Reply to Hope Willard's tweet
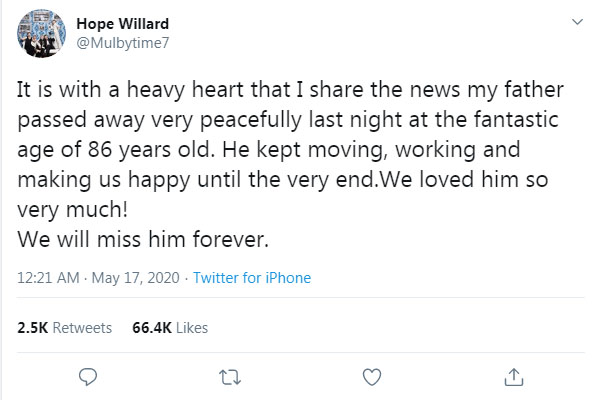Viewport: 600px width, 400px height. tap(87, 377)
